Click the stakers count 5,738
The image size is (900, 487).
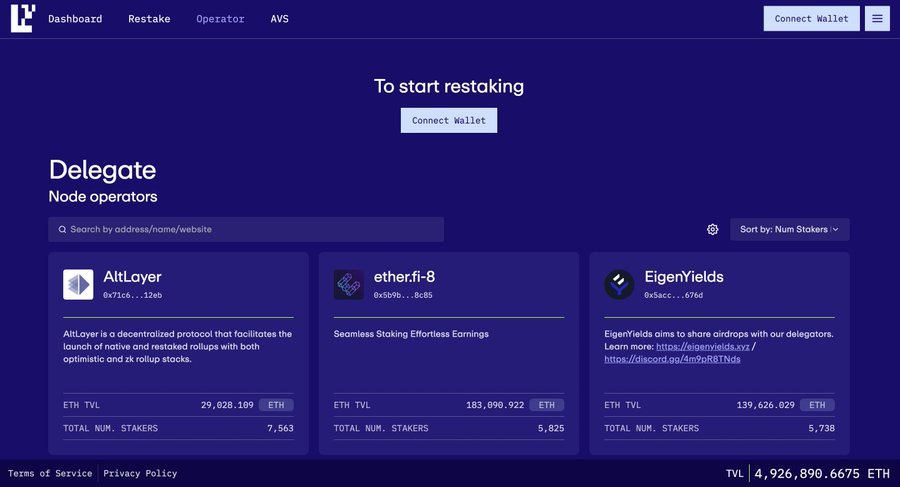(821, 428)
